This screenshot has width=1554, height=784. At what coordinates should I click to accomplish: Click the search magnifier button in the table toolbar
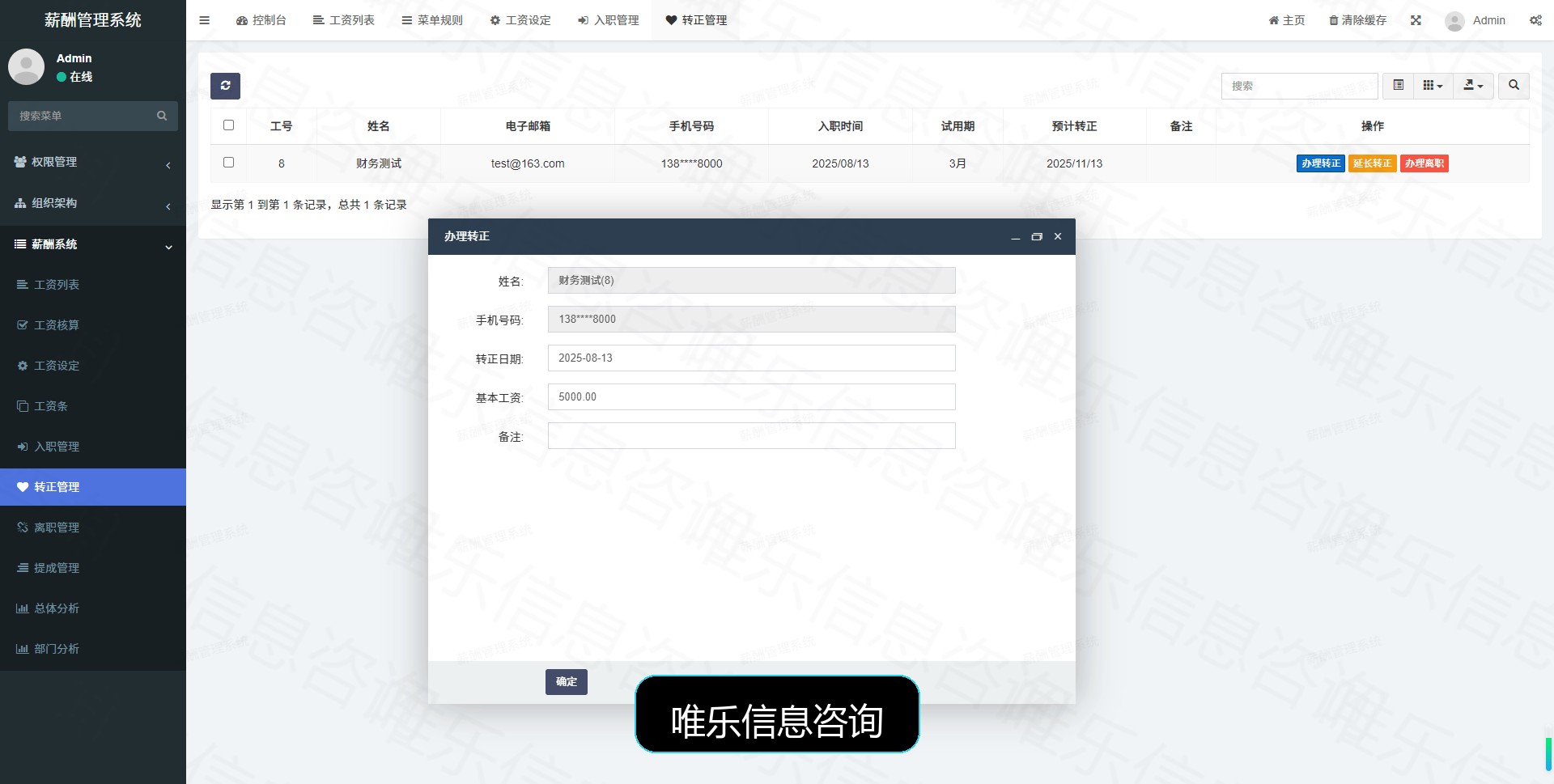(x=1514, y=86)
